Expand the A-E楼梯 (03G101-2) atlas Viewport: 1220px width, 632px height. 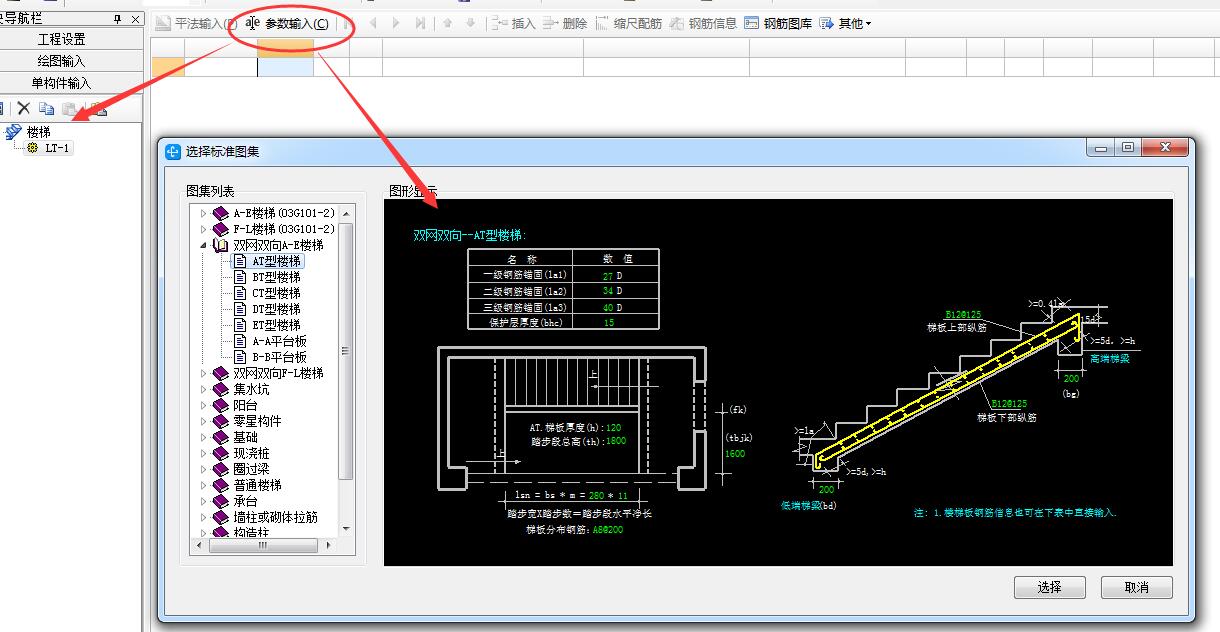tap(204, 213)
